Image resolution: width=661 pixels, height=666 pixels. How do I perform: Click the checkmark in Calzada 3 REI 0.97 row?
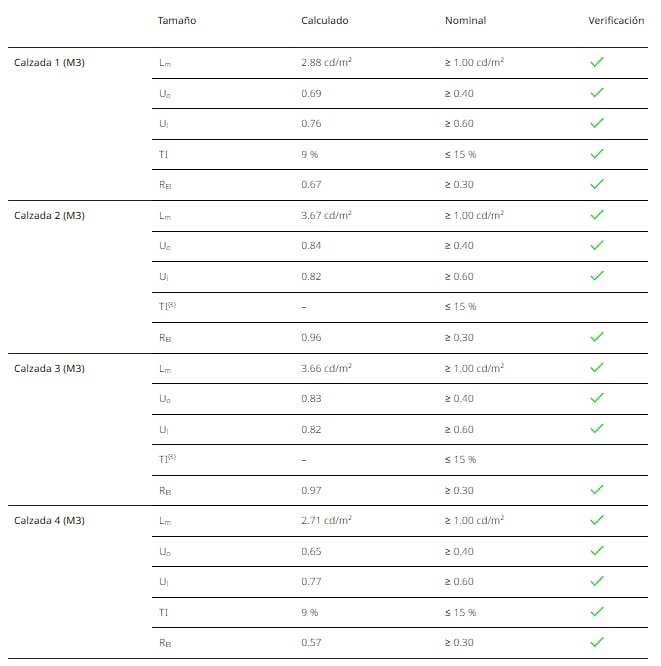[597, 490]
